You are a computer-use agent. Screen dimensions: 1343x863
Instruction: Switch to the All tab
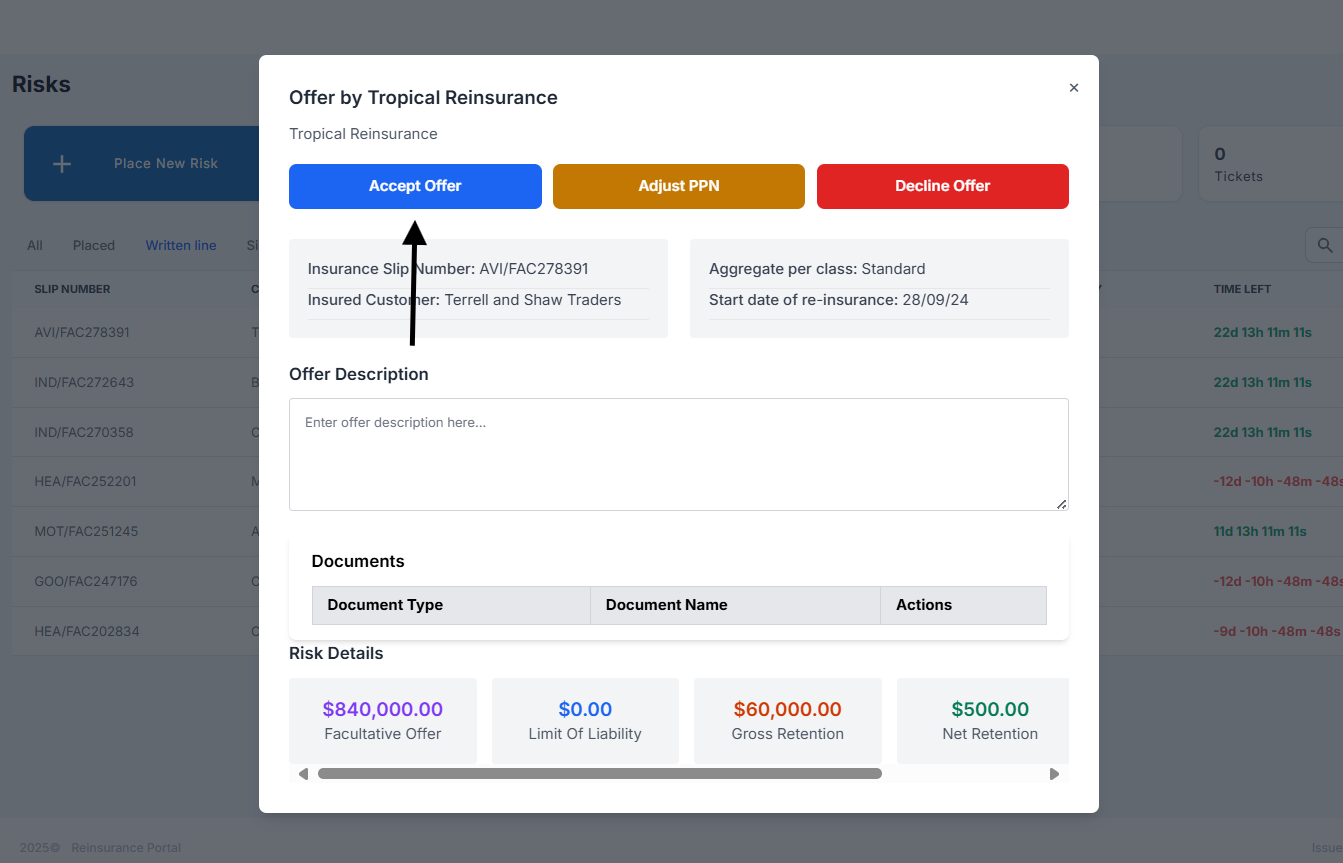35,245
